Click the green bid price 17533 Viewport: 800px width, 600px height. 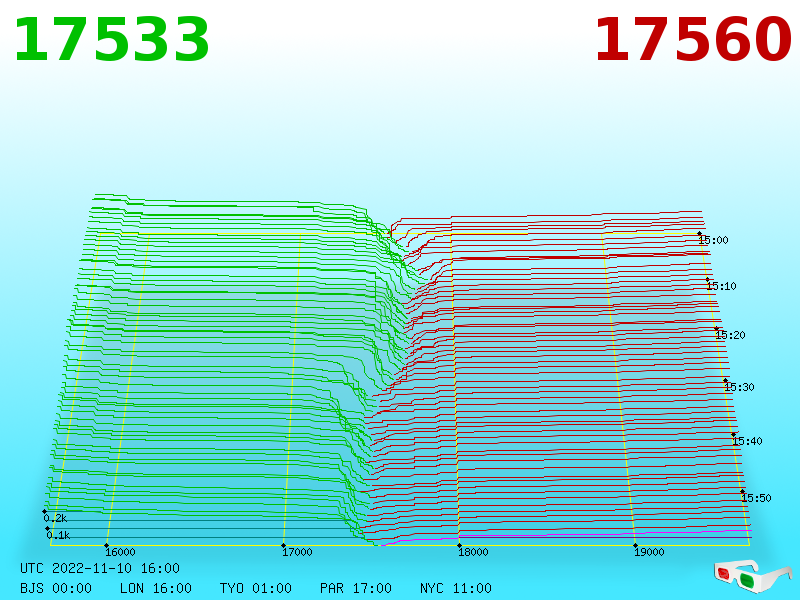pyautogui.click(x=112, y=40)
